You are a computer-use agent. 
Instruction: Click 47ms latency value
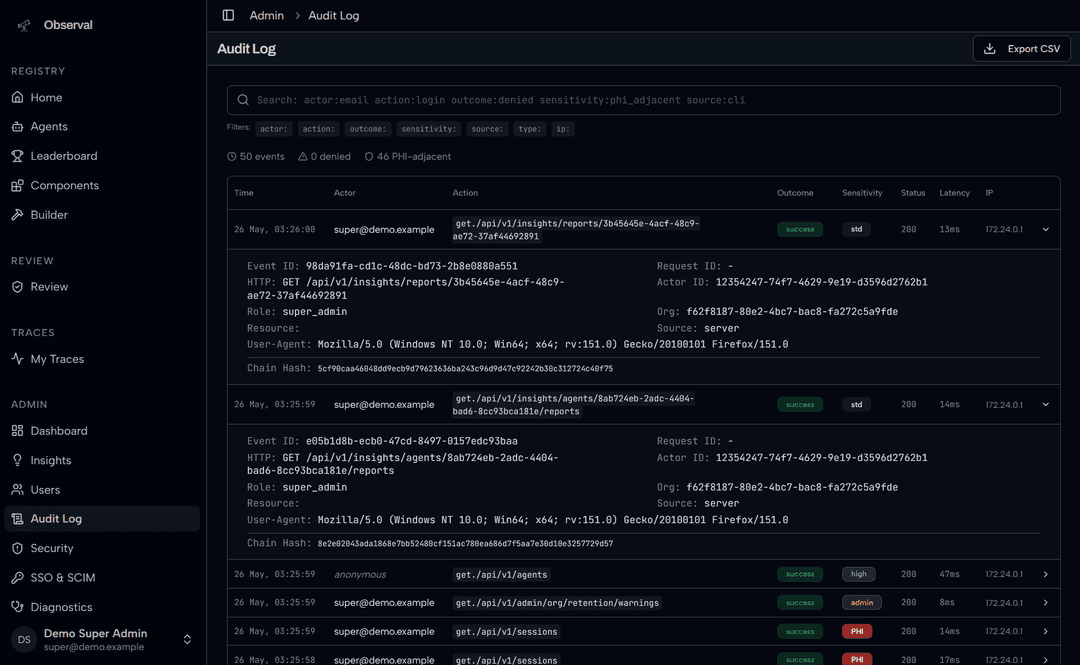(949, 574)
